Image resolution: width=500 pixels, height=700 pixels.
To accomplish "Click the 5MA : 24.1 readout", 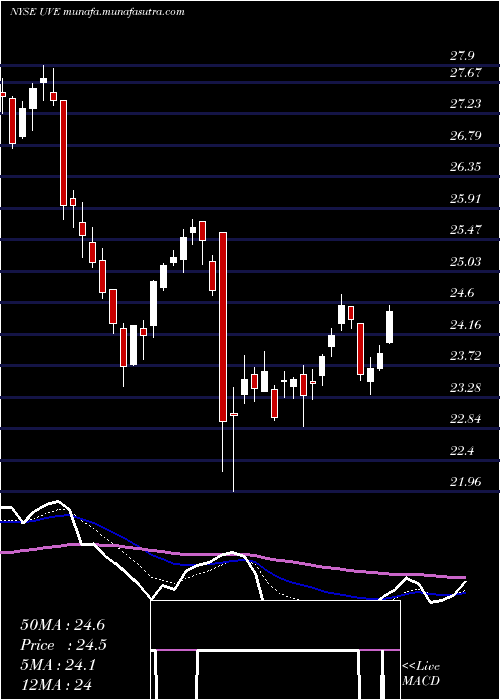I will 58,665.
